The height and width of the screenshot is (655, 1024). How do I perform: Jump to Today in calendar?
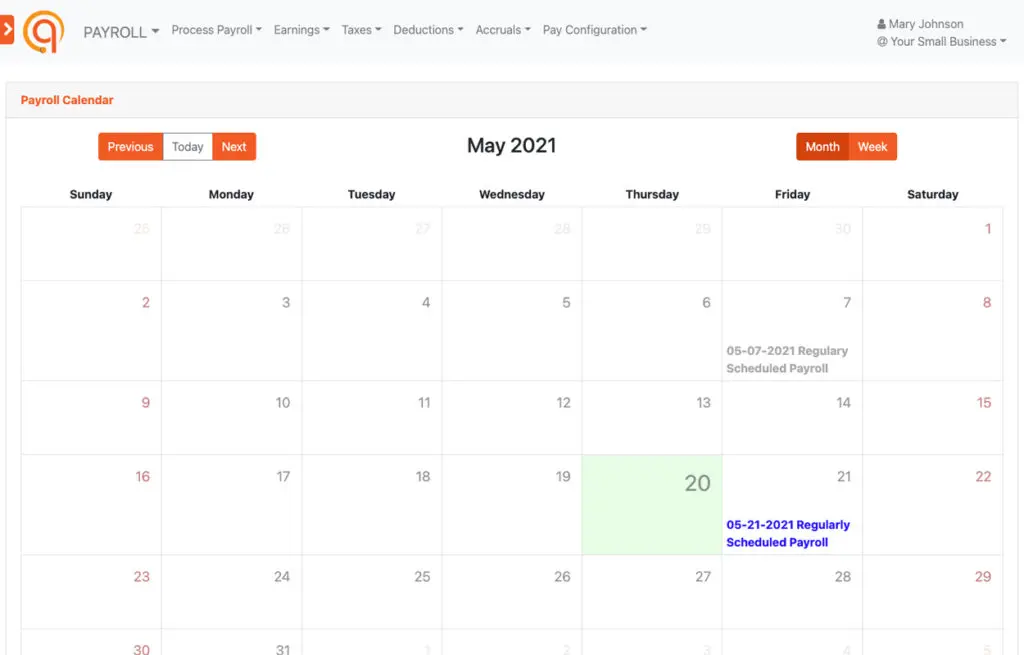click(187, 147)
